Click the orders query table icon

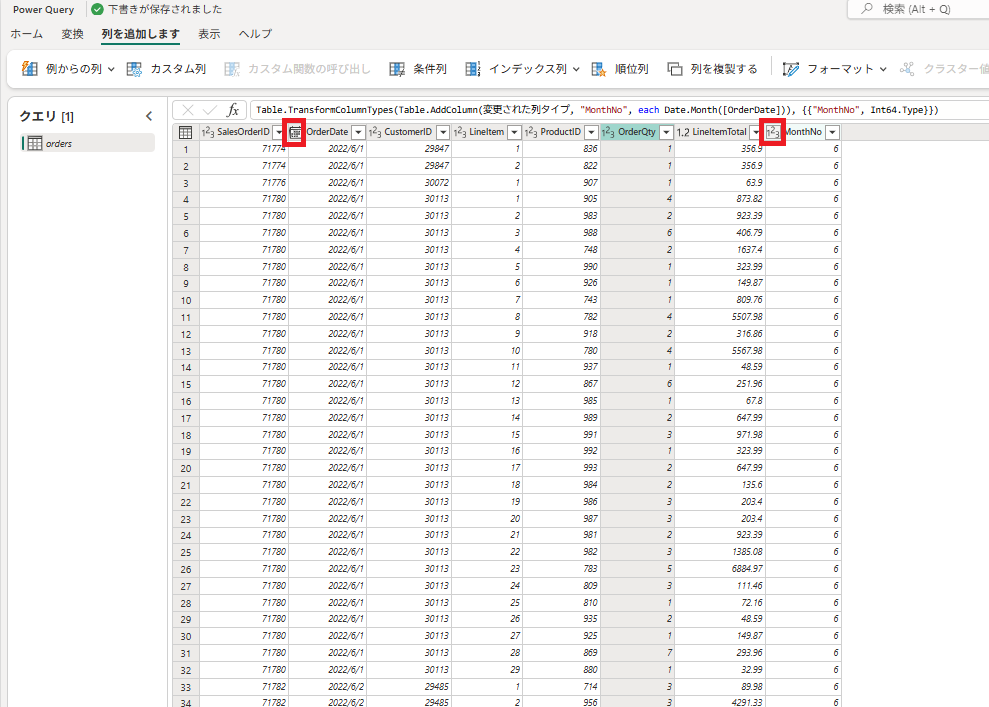pos(35,143)
